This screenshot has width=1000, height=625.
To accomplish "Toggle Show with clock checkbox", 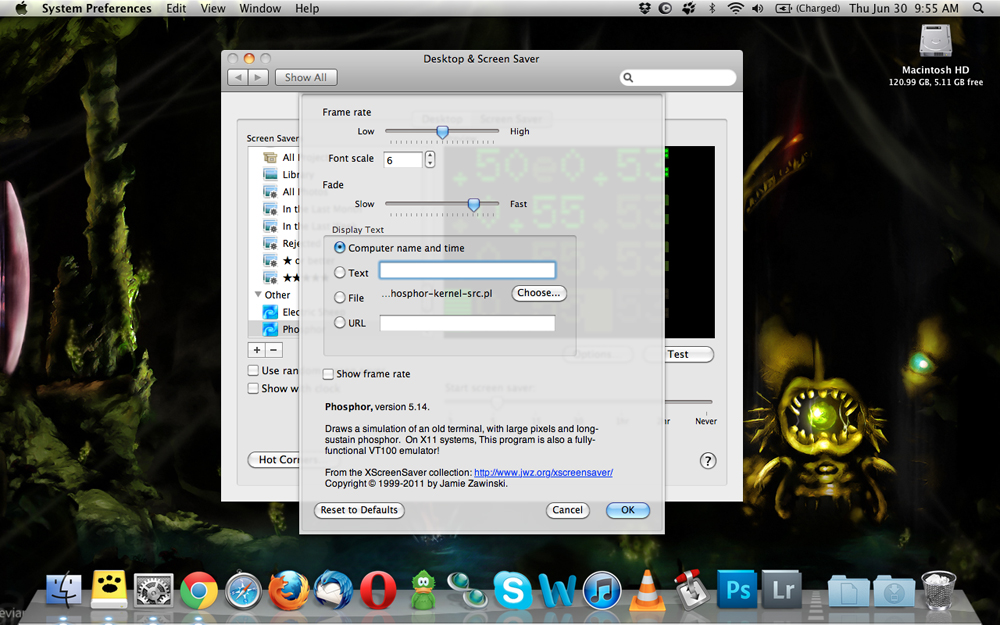I will click(253, 388).
